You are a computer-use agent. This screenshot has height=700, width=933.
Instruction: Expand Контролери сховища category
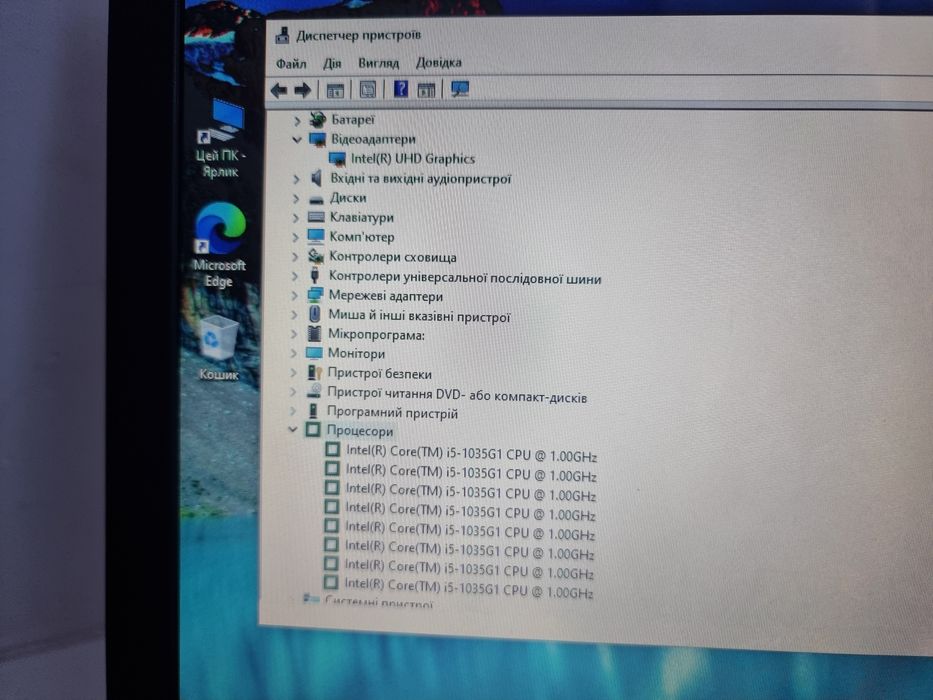(295, 257)
